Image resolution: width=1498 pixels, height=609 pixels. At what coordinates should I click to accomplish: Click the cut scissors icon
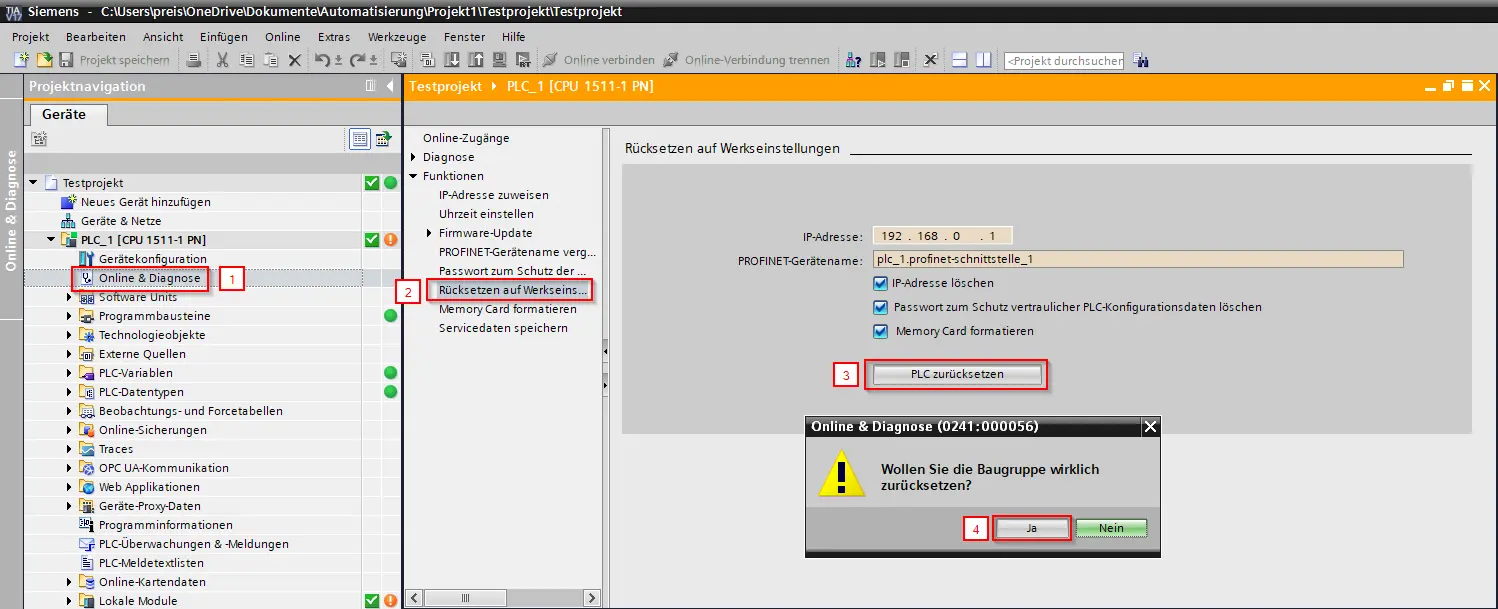point(222,60)
